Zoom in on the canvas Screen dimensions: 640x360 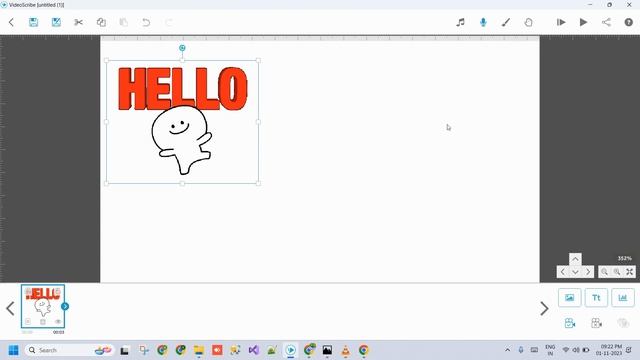coord(617,272)
